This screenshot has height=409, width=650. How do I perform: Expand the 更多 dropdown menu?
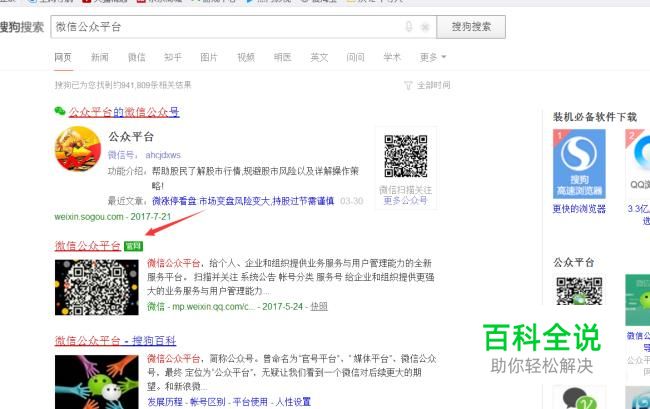point(433,57)
